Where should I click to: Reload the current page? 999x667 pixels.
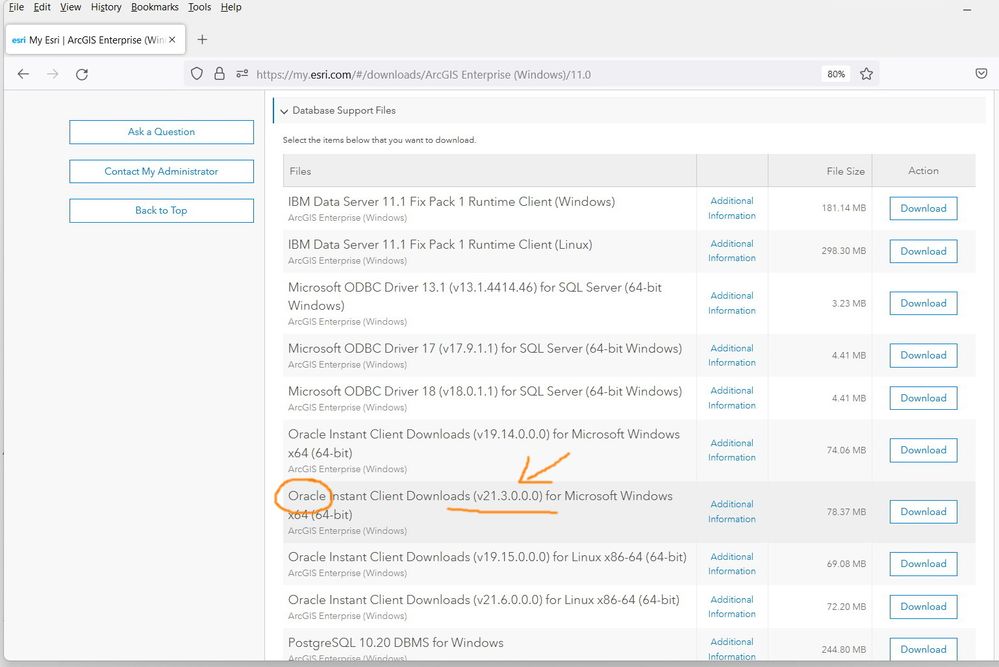tap(82, 74)
